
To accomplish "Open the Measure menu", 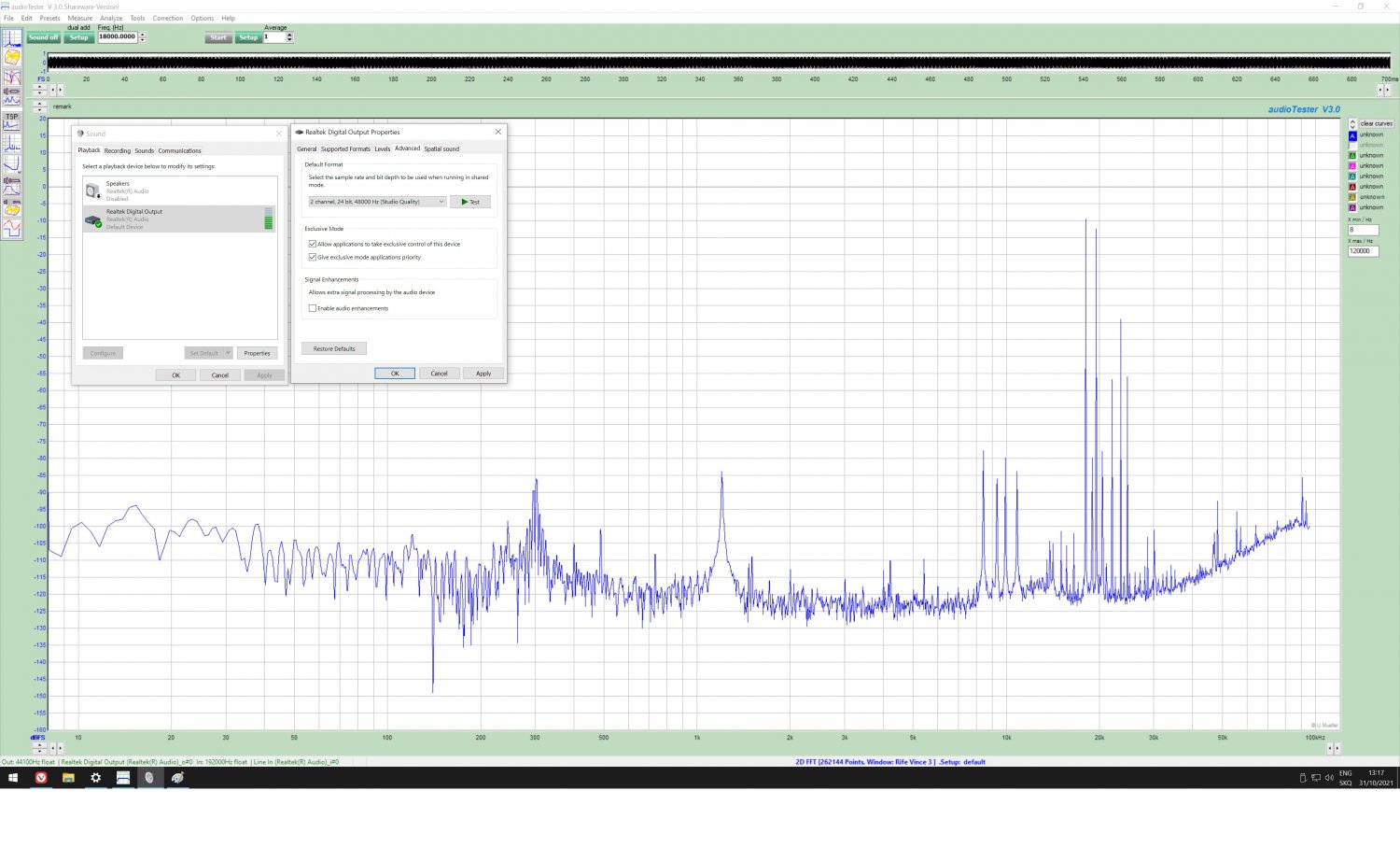I will click(x=79, y=18).
